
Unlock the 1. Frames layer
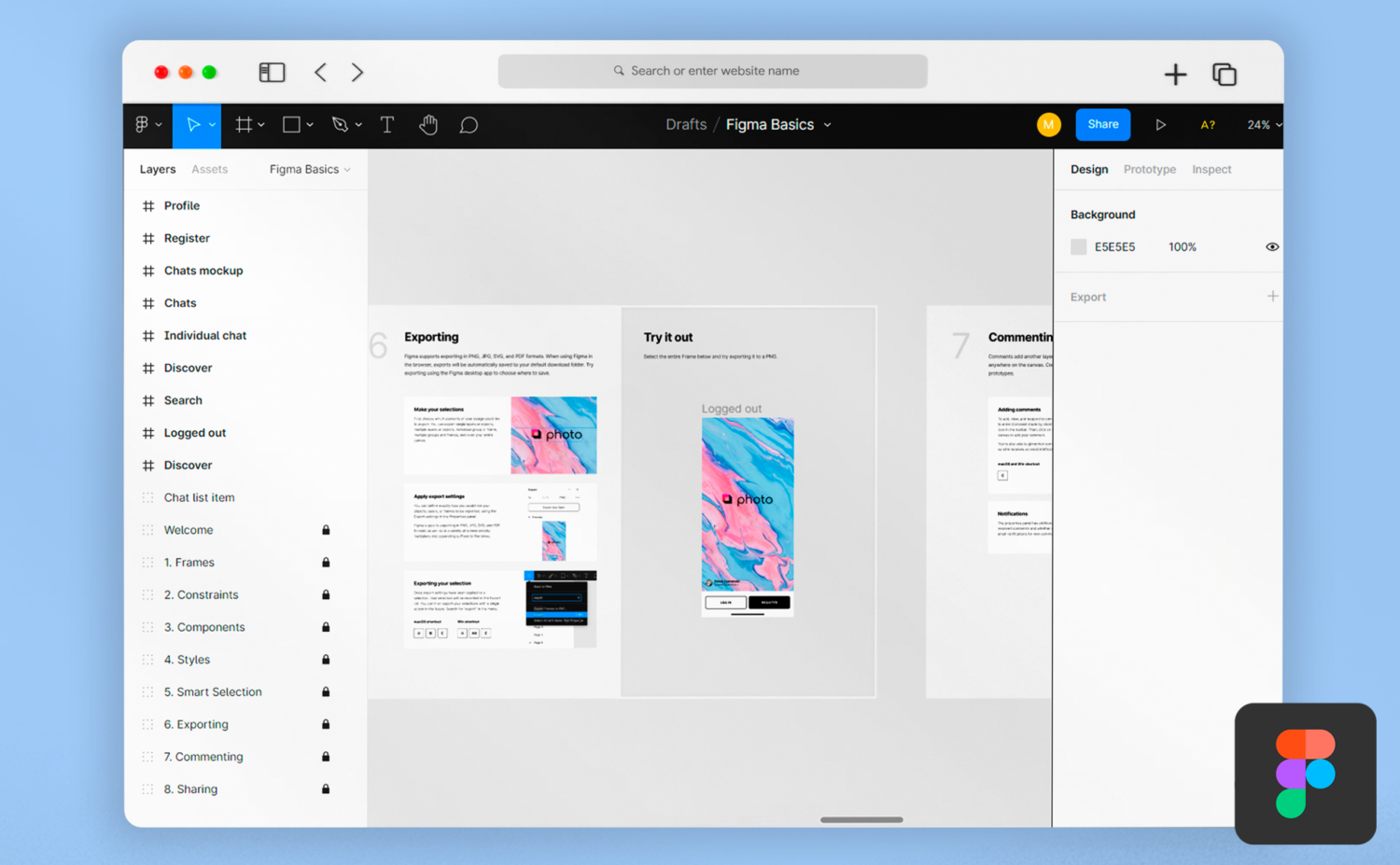[x=326, y=562]
